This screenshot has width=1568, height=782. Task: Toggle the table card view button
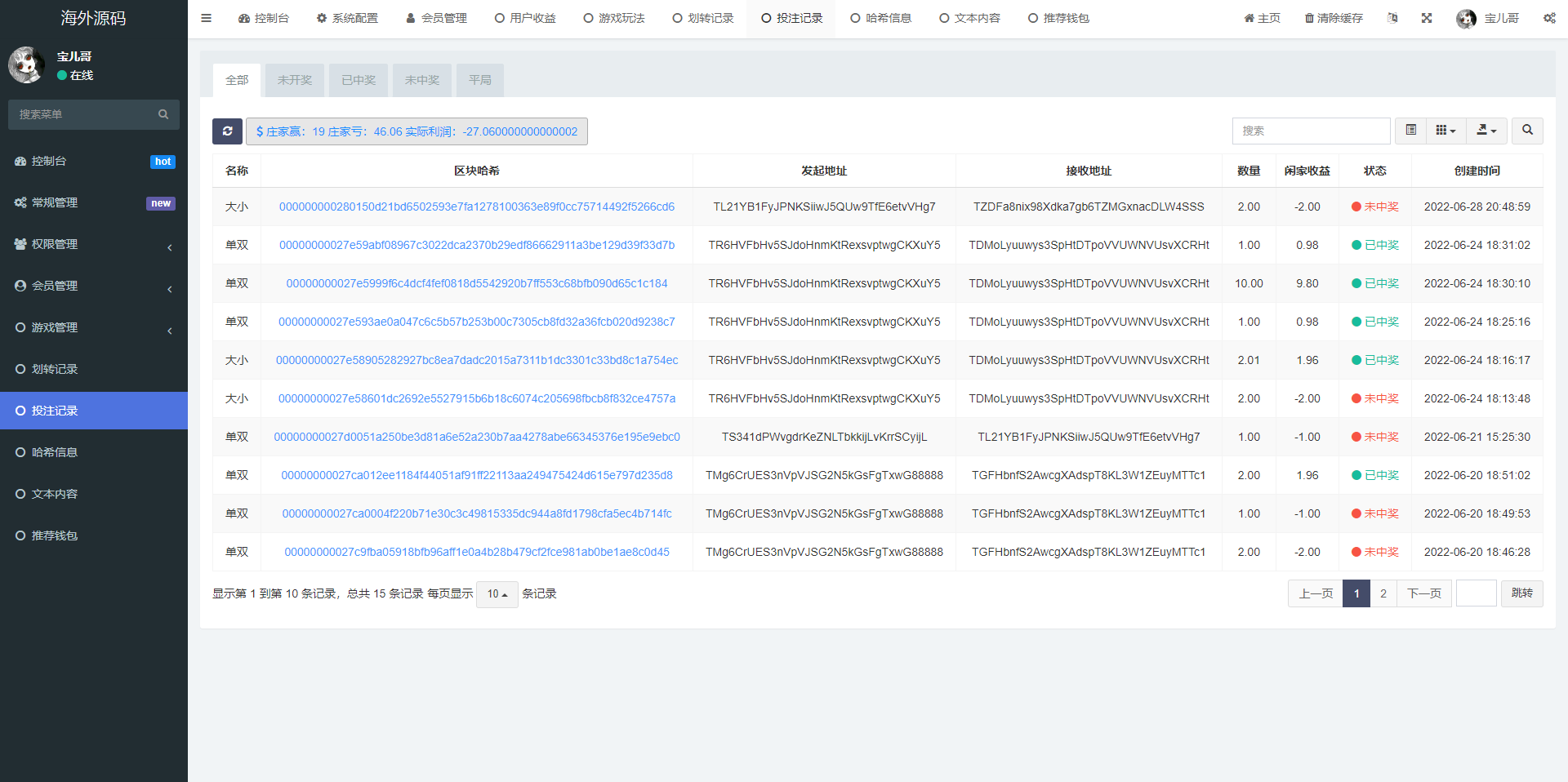[1410, 131]
